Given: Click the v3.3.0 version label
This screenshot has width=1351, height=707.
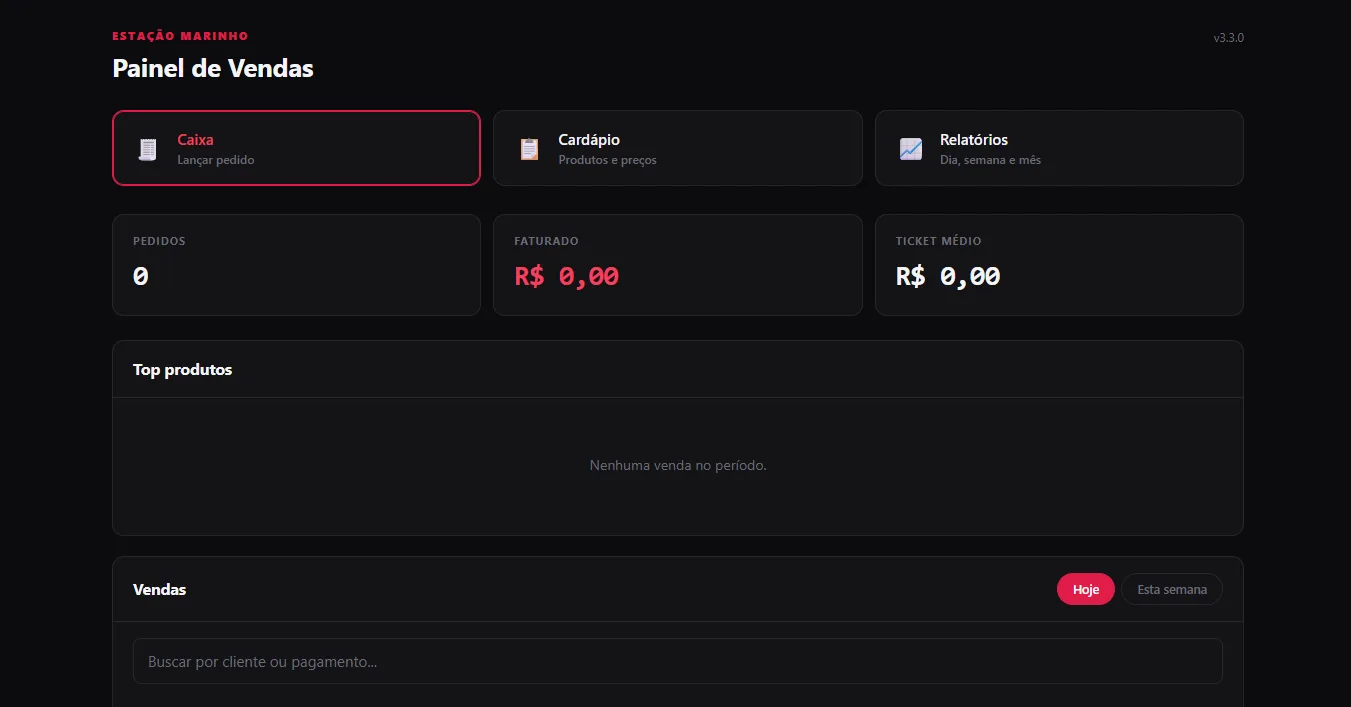Looking at the screenshot, I should (1229, 38).
